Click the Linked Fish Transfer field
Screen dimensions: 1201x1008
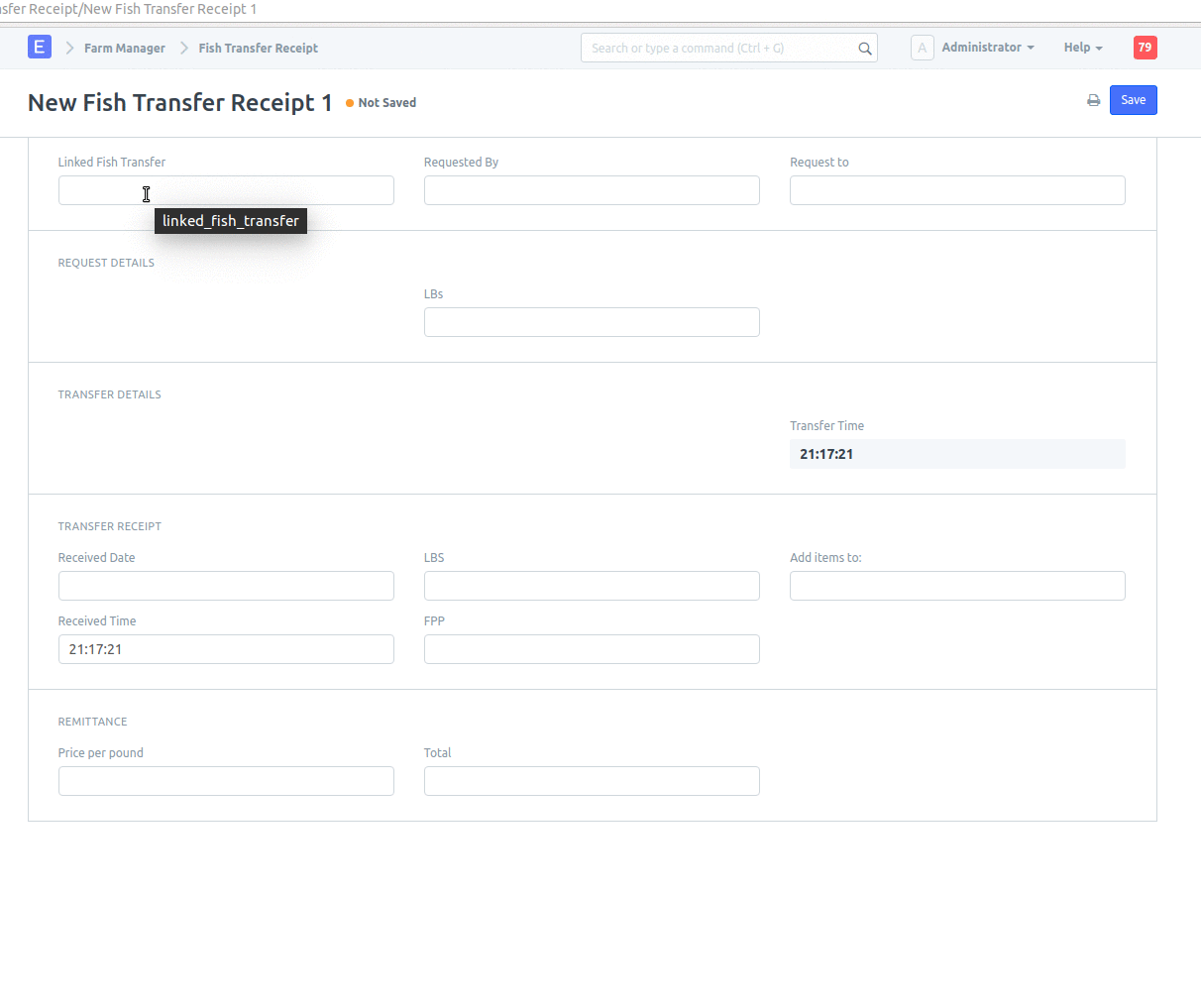point(226,190)
